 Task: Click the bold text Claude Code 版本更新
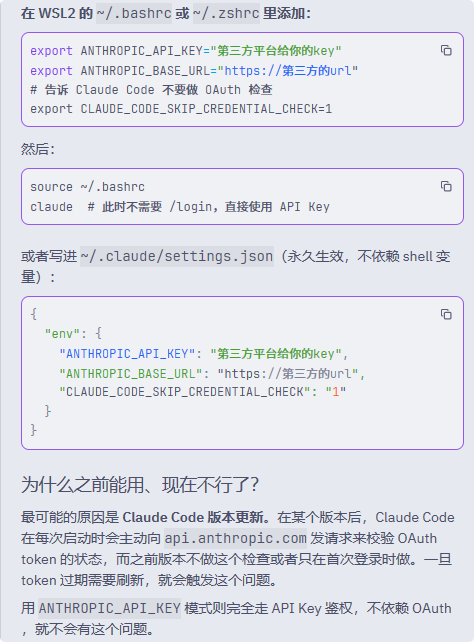[x=193, y=518]
